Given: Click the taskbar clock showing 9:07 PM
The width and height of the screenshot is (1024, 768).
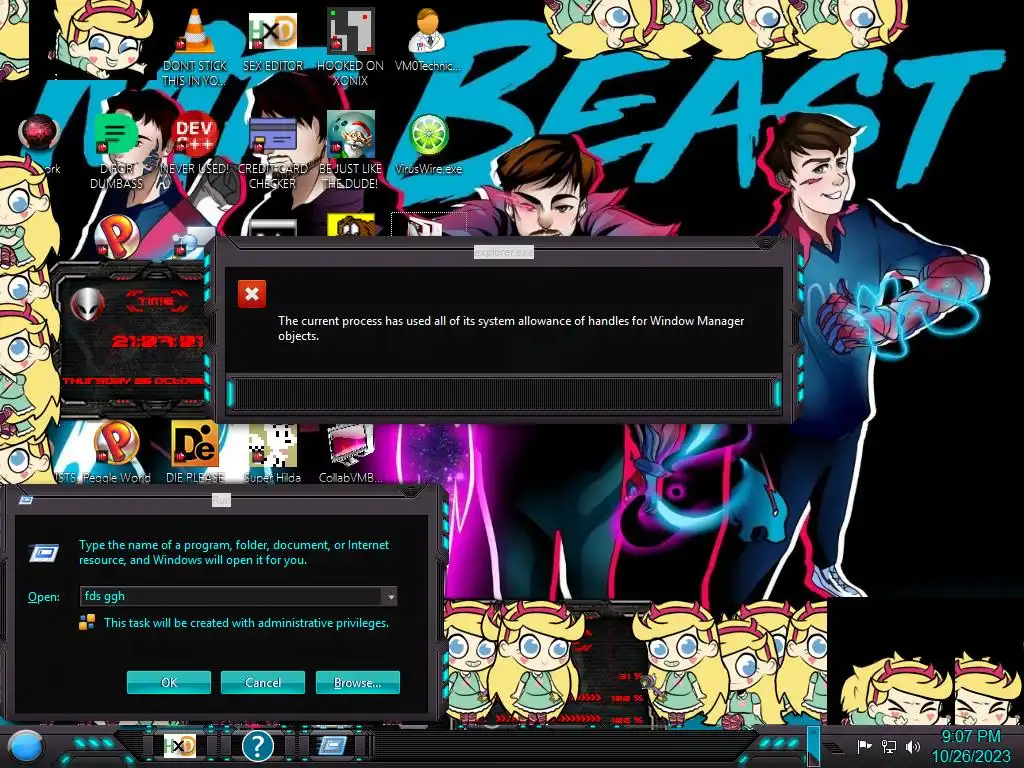Looking at the screenshot, I should coord(970,737).
